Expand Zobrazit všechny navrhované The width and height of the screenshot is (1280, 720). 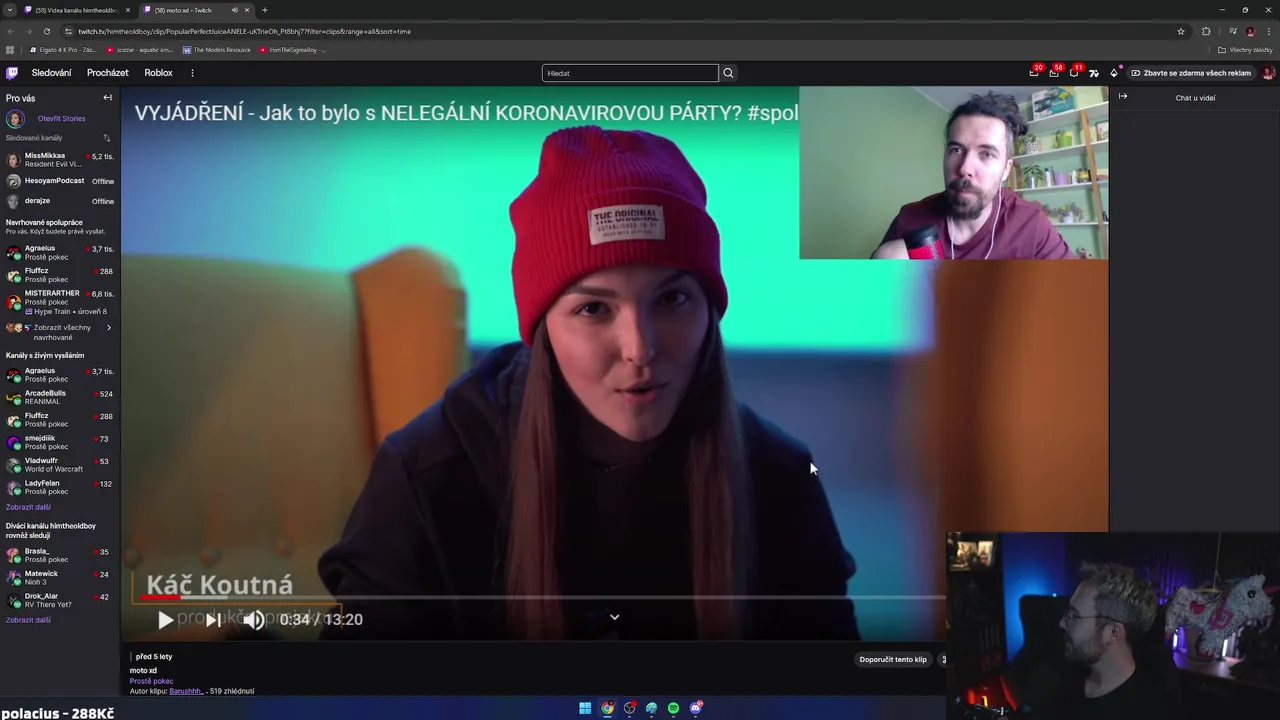[60, 332]
